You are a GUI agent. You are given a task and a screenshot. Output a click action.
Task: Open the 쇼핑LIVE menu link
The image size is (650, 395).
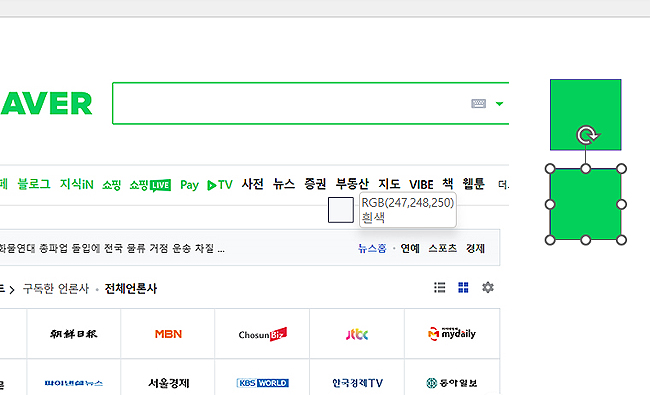(x=150, y=185)
